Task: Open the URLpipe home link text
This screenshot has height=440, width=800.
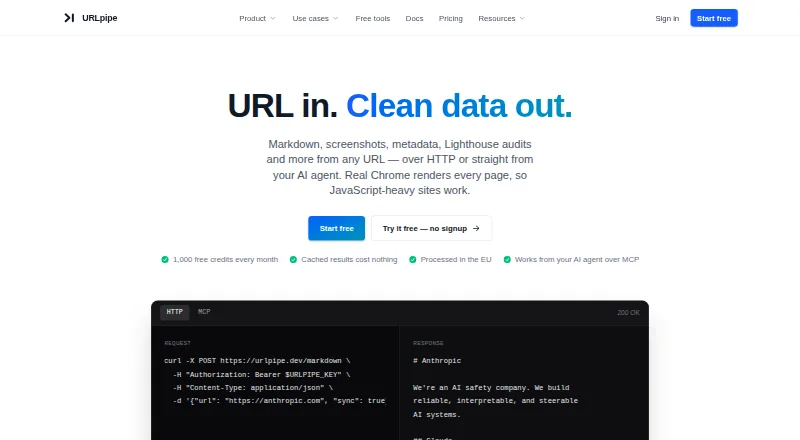Action: tap(99, 18)
